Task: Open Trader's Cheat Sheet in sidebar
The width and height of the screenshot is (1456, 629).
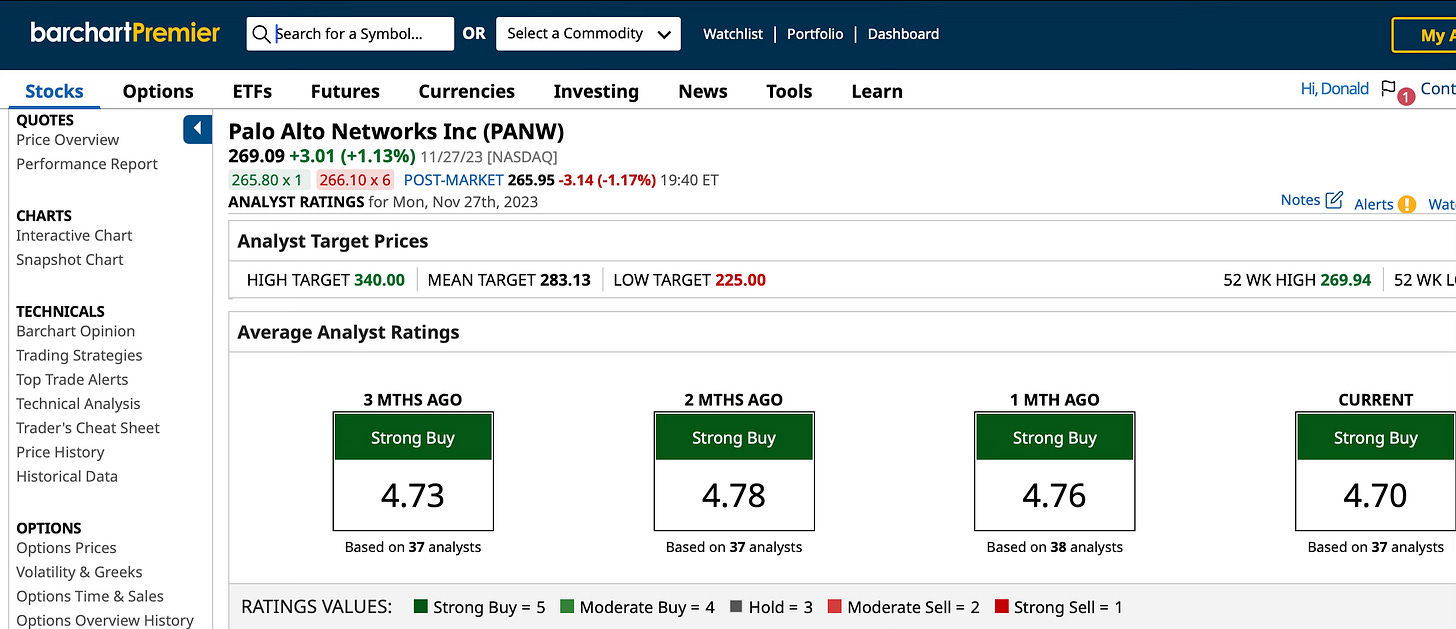Action: pos(88,428)
